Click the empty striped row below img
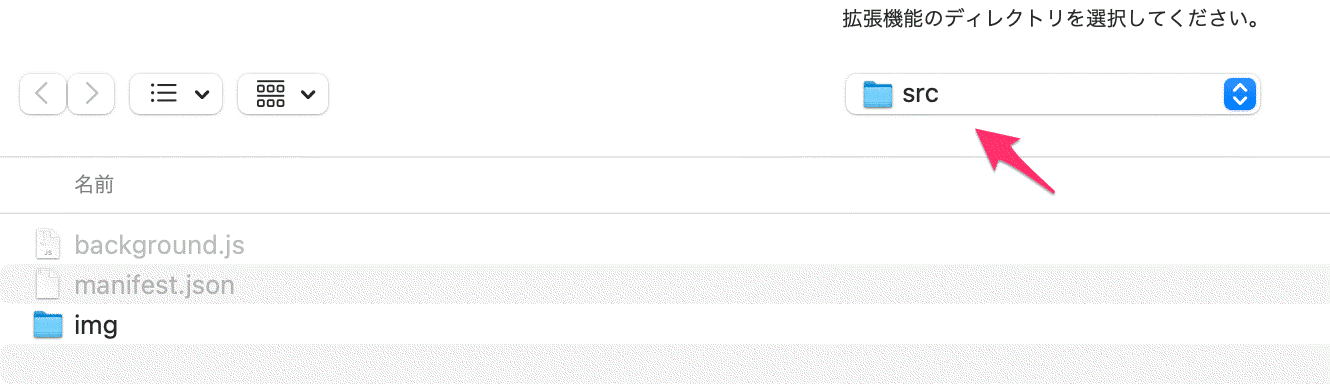Screen dimensions: 1330x384 (x=665, y=364)
